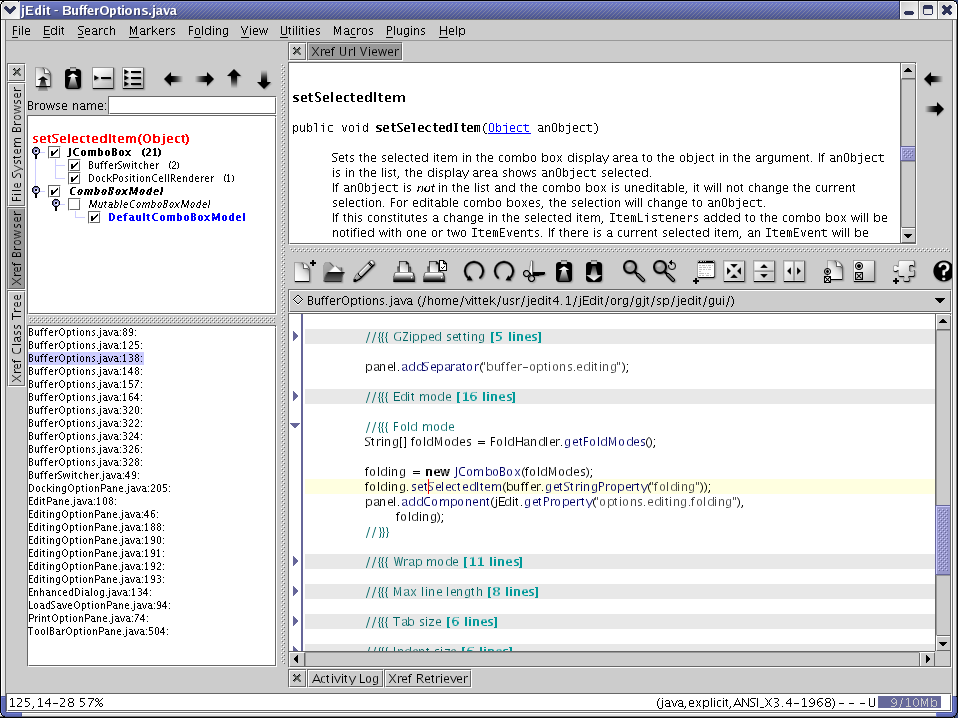This screenshot has height=718, width=958.
Task: Click the three-line list icon in Xref browser
Action: (133, 79)
